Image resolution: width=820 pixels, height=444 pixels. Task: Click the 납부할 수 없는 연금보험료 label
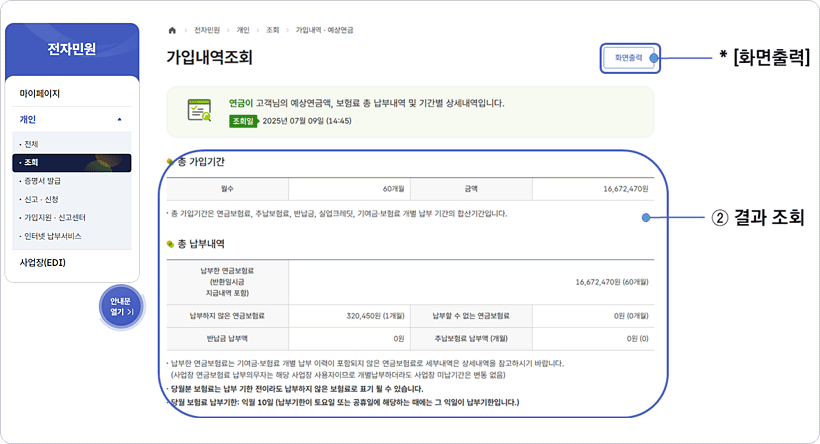471,316
